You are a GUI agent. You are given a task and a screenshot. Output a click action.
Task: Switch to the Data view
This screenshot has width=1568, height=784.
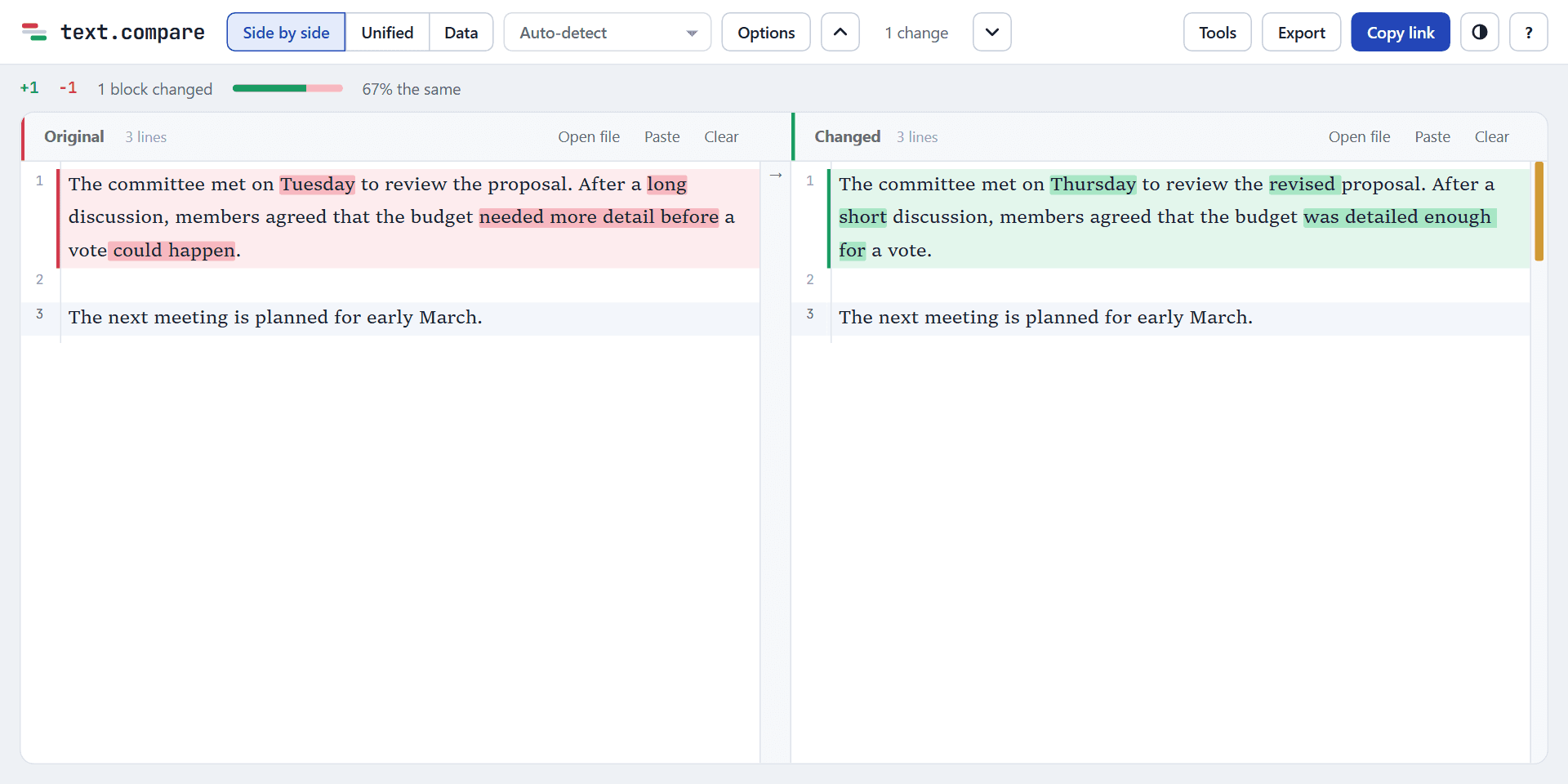tap(461, 32)
